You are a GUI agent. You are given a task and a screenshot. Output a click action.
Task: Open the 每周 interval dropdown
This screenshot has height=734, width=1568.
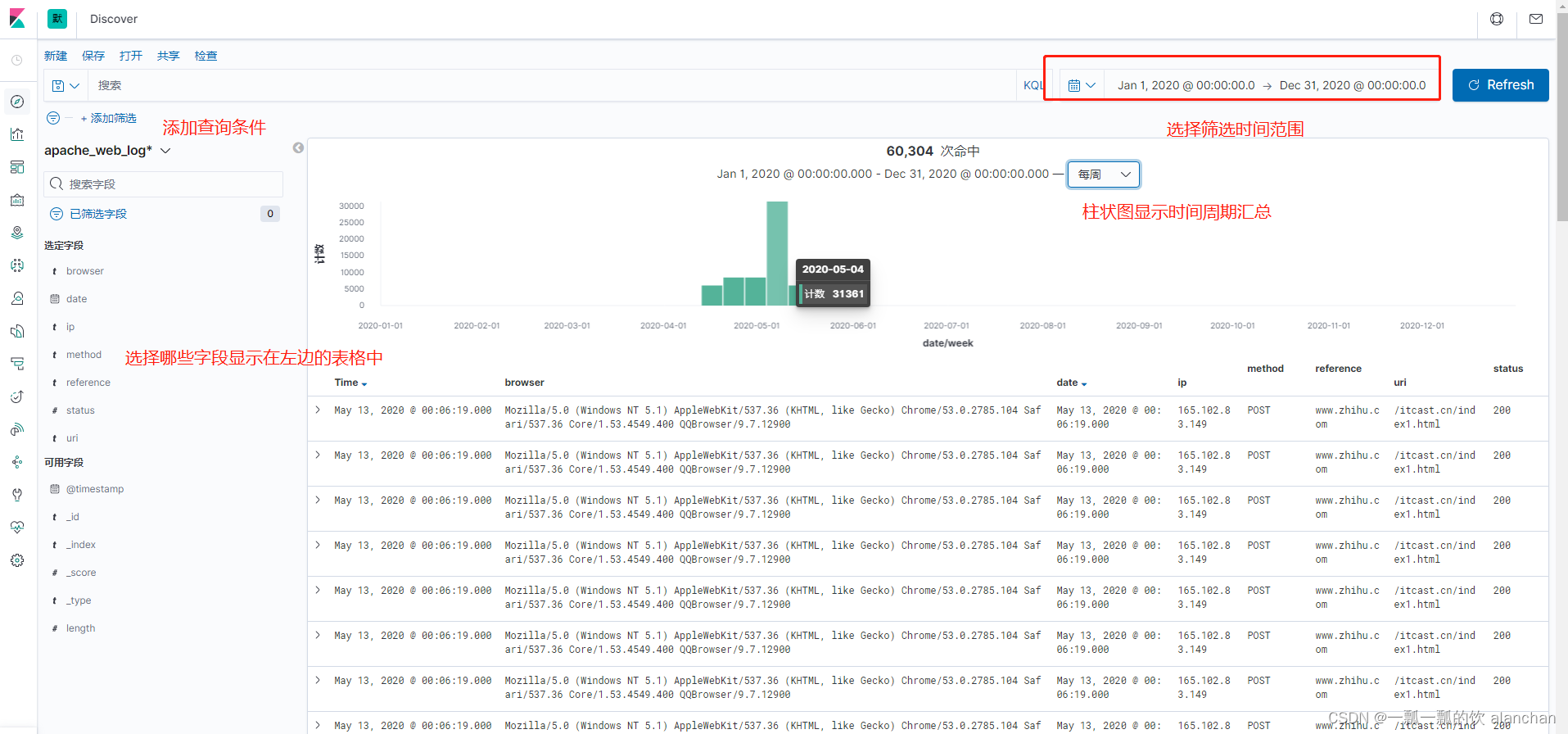(x=1103, y=174)
